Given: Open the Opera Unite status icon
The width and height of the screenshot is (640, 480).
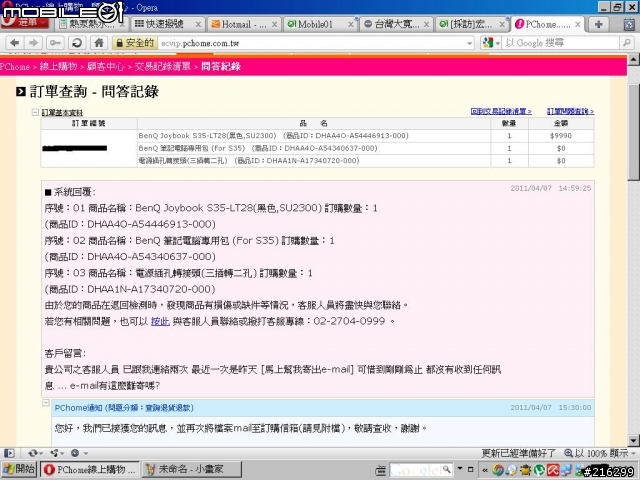Looking at the screenshot, I should tap(54, 453).
